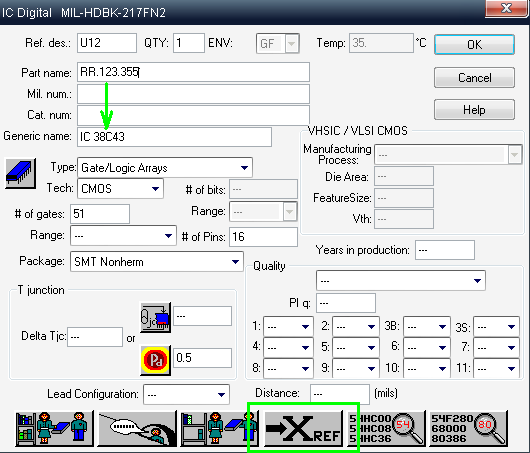Click the Pd value field showing 0.5
The image size is (530, 453).
click(x=202, y=358)
